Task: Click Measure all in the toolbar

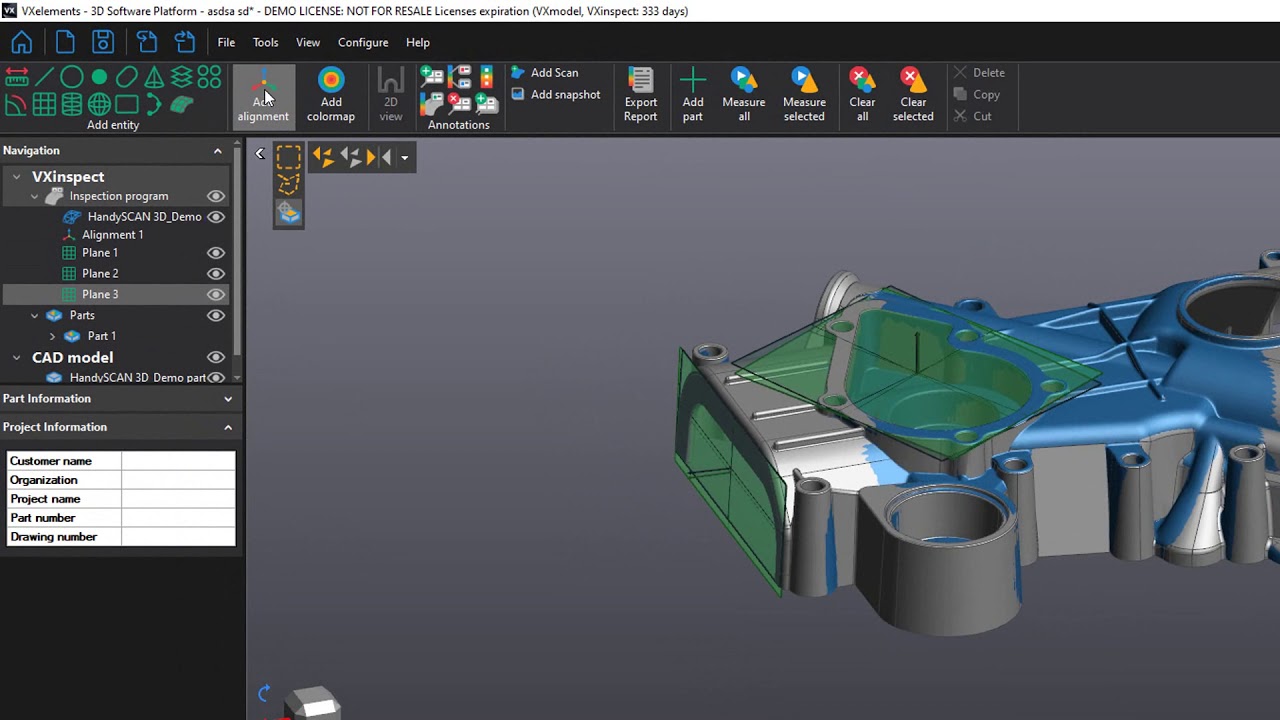Action: pyautogui.click(x=743, y=94)
